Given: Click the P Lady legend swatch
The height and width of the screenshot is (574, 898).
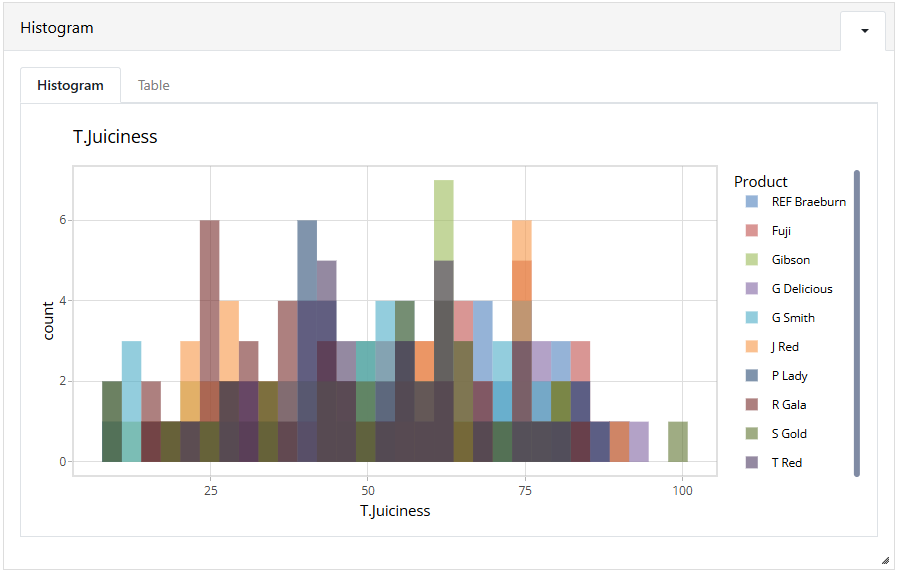Looking at the screenshot, I should pos(751,375).
